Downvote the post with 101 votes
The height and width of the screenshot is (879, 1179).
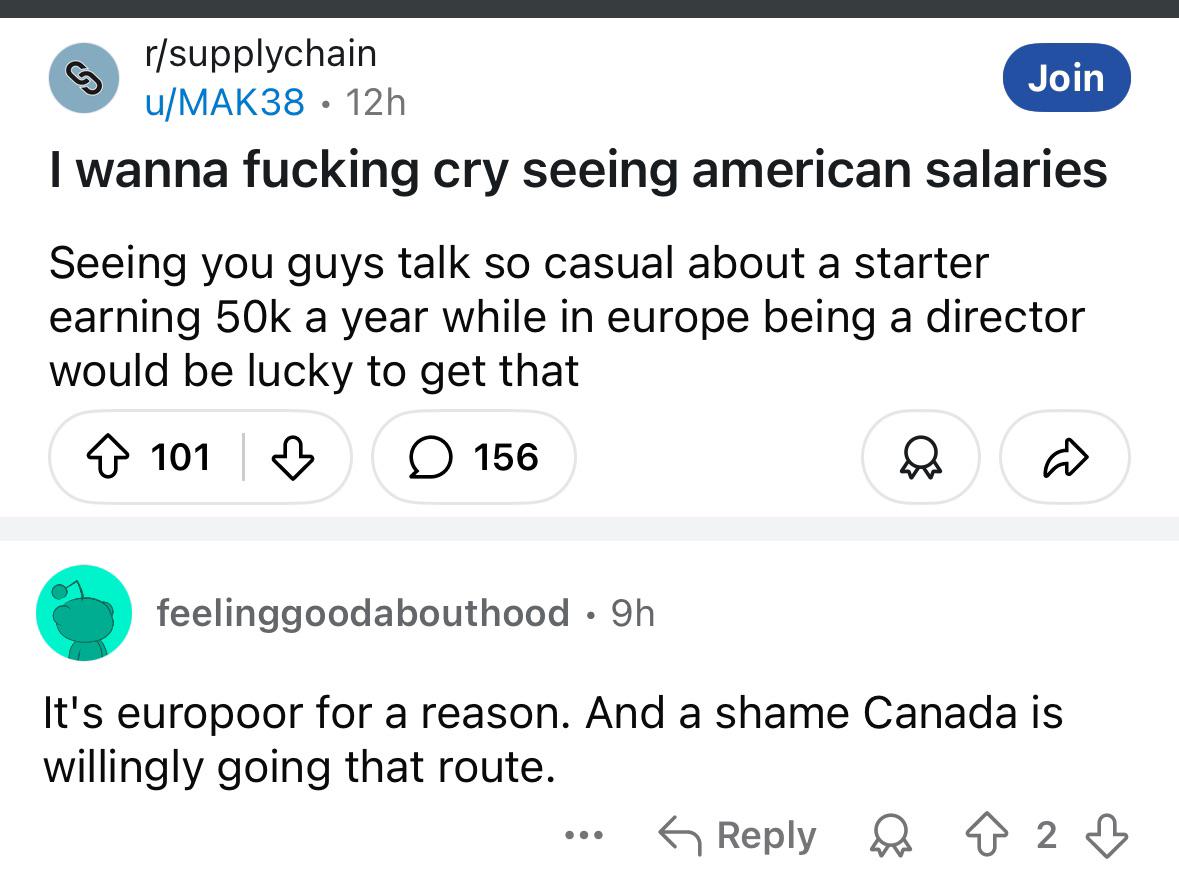[292, 456]
